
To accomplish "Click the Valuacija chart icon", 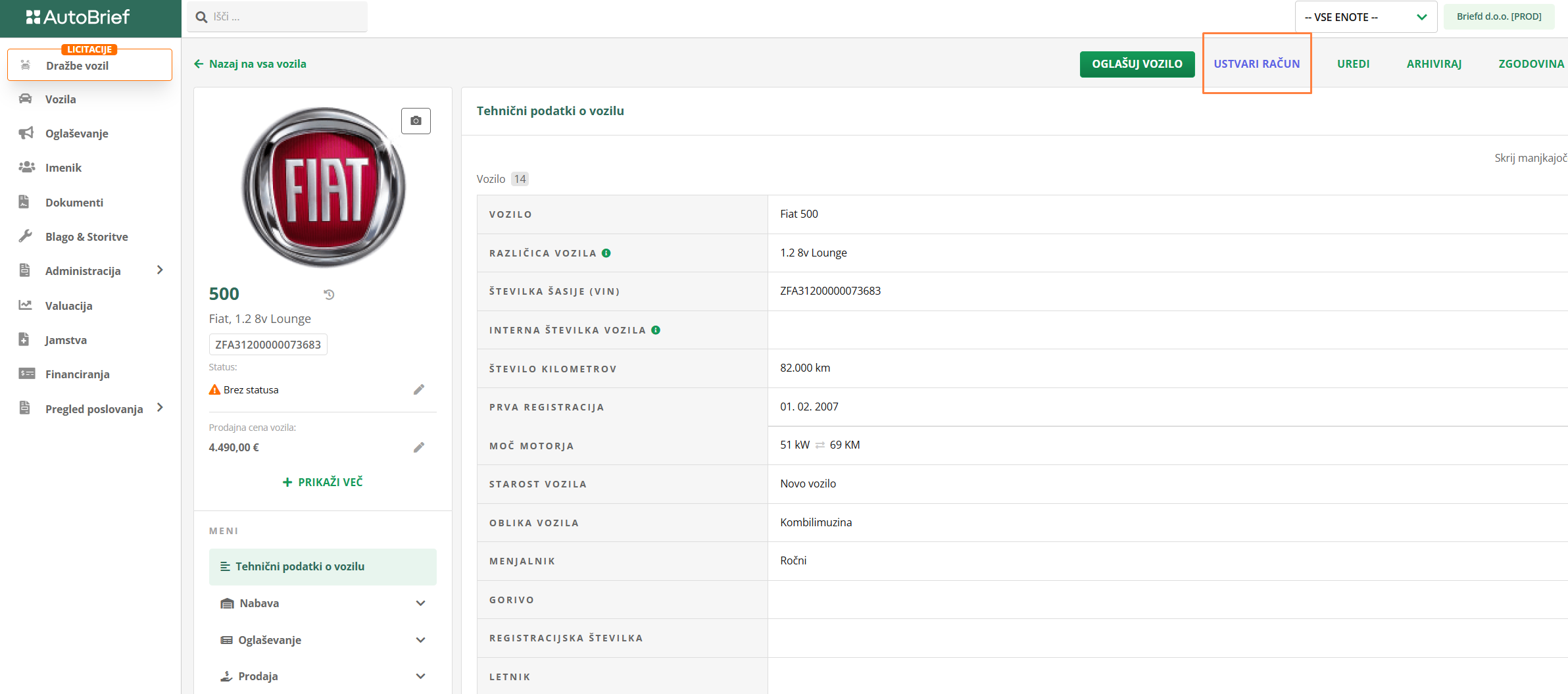I will [x=25, y=305].
